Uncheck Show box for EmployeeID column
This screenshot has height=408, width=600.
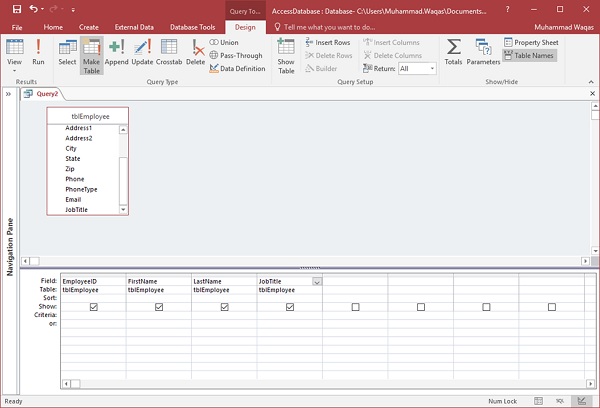[x=93, y=307]
